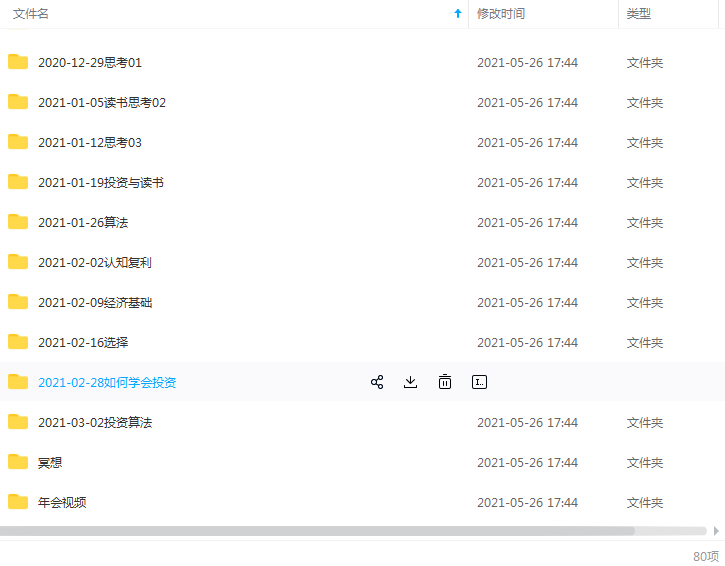Open folder 2021-01-12思考03
Viewport: 725px width, 566px height.
tap(90, 142)
